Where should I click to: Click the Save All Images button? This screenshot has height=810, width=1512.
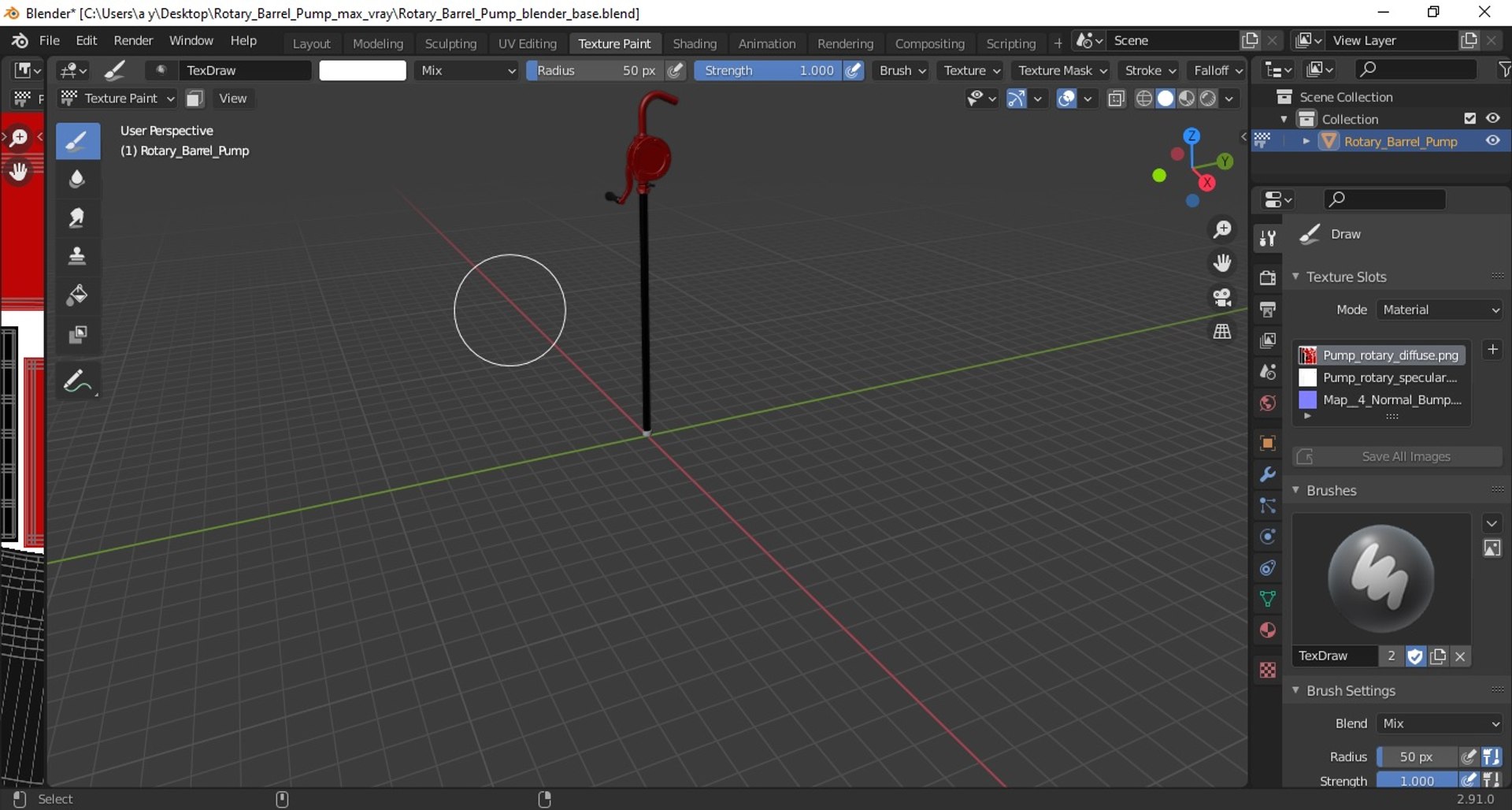pyautogui.click(x=1397, y=456)
